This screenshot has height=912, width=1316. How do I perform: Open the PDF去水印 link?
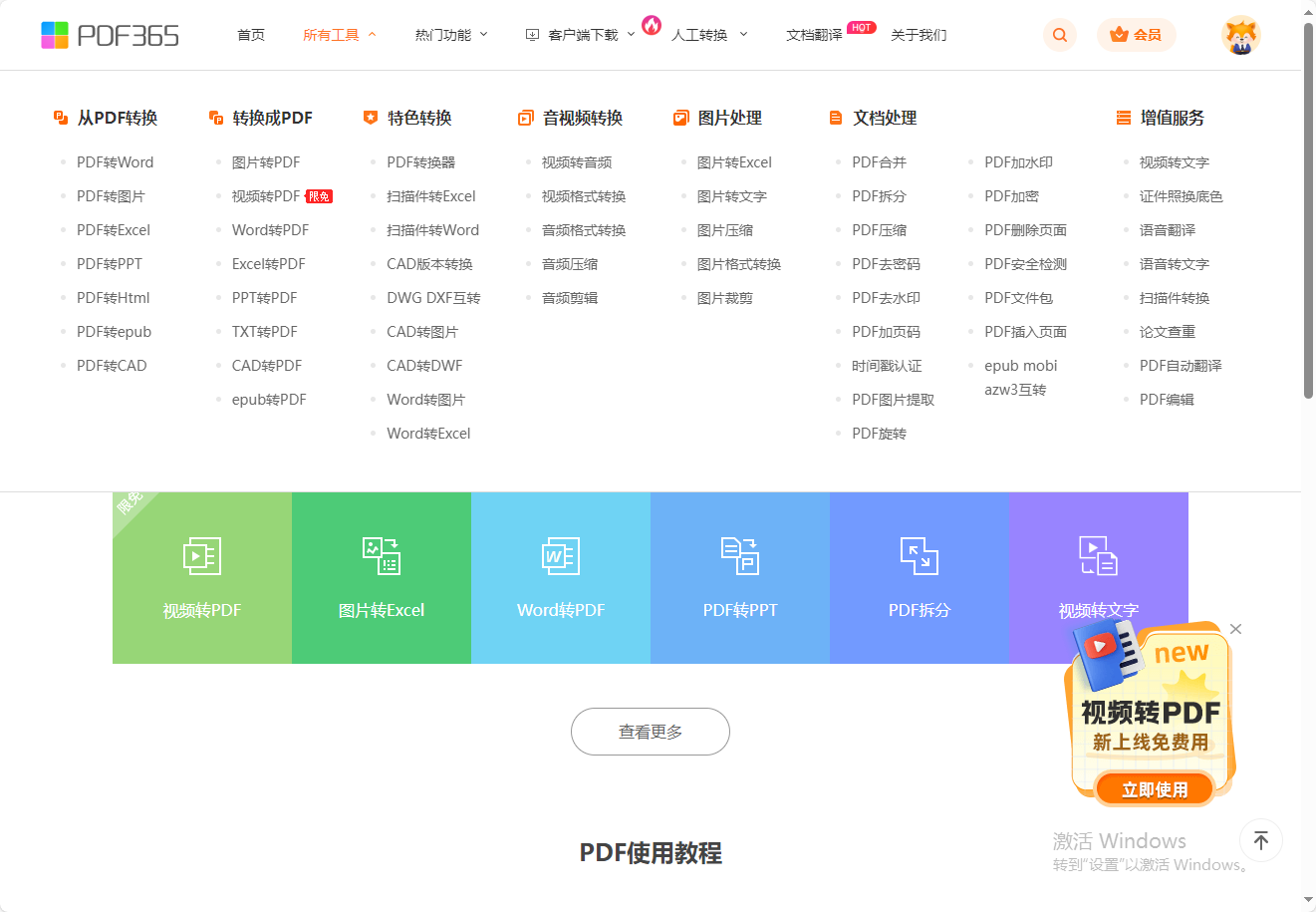[x=887, y=298]
